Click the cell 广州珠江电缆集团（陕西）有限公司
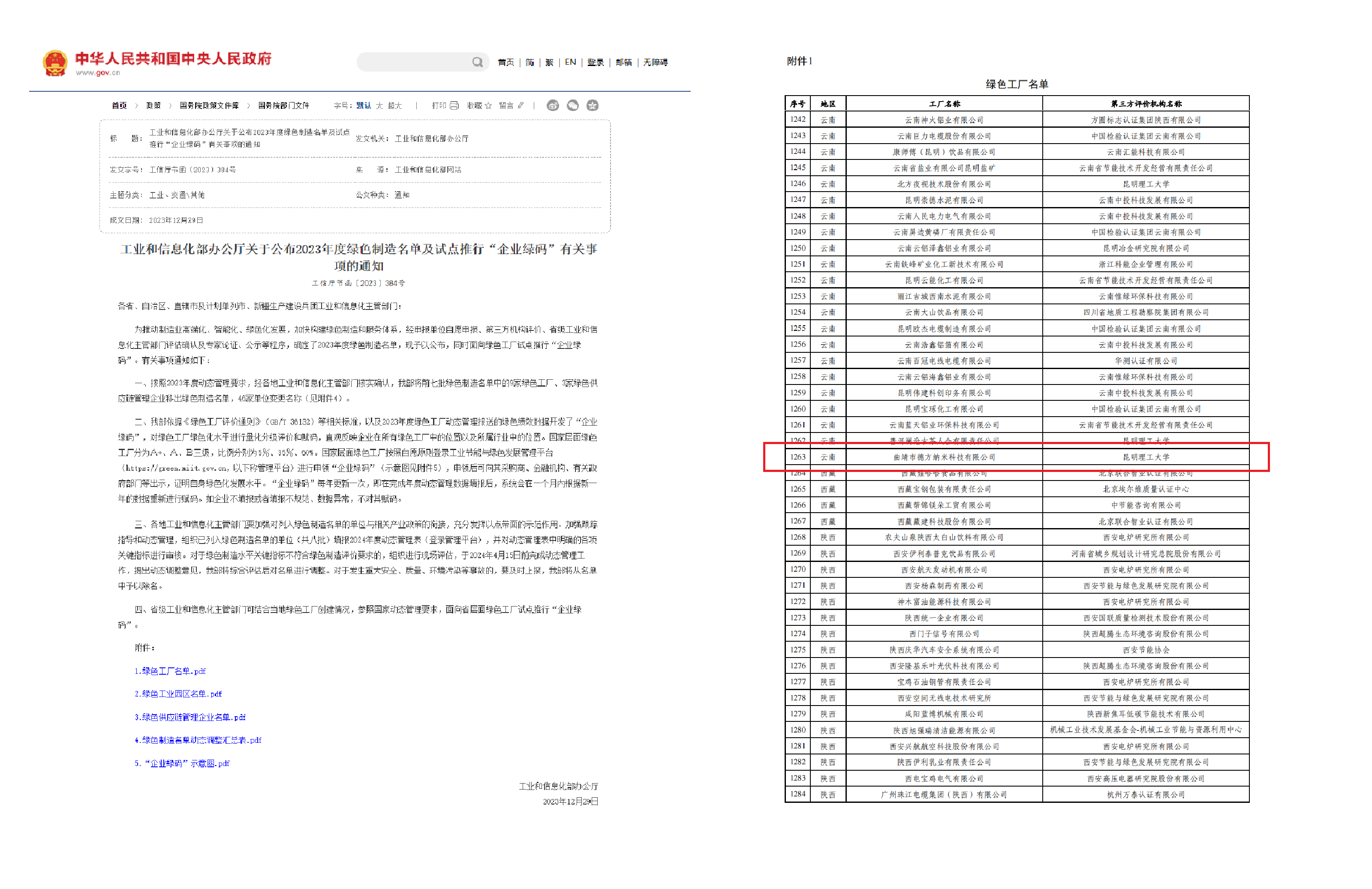Screen dimensions: 1372x889 coord(944,795)
